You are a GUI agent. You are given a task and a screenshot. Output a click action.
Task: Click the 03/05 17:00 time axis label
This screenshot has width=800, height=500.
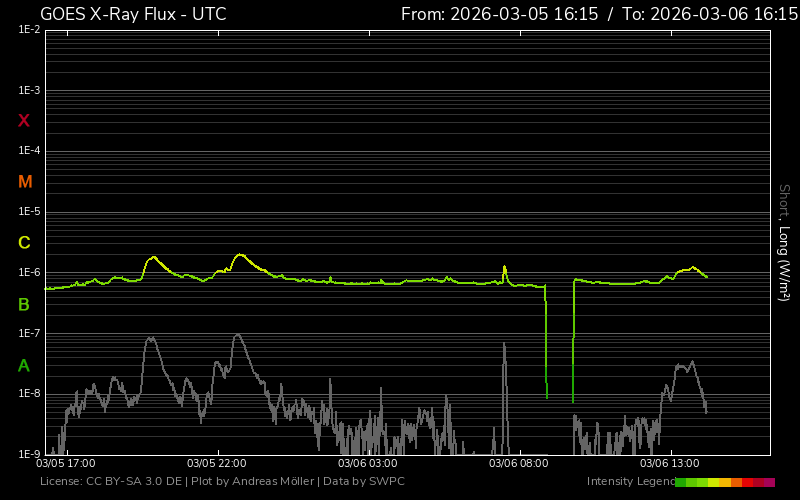[66, 464]
